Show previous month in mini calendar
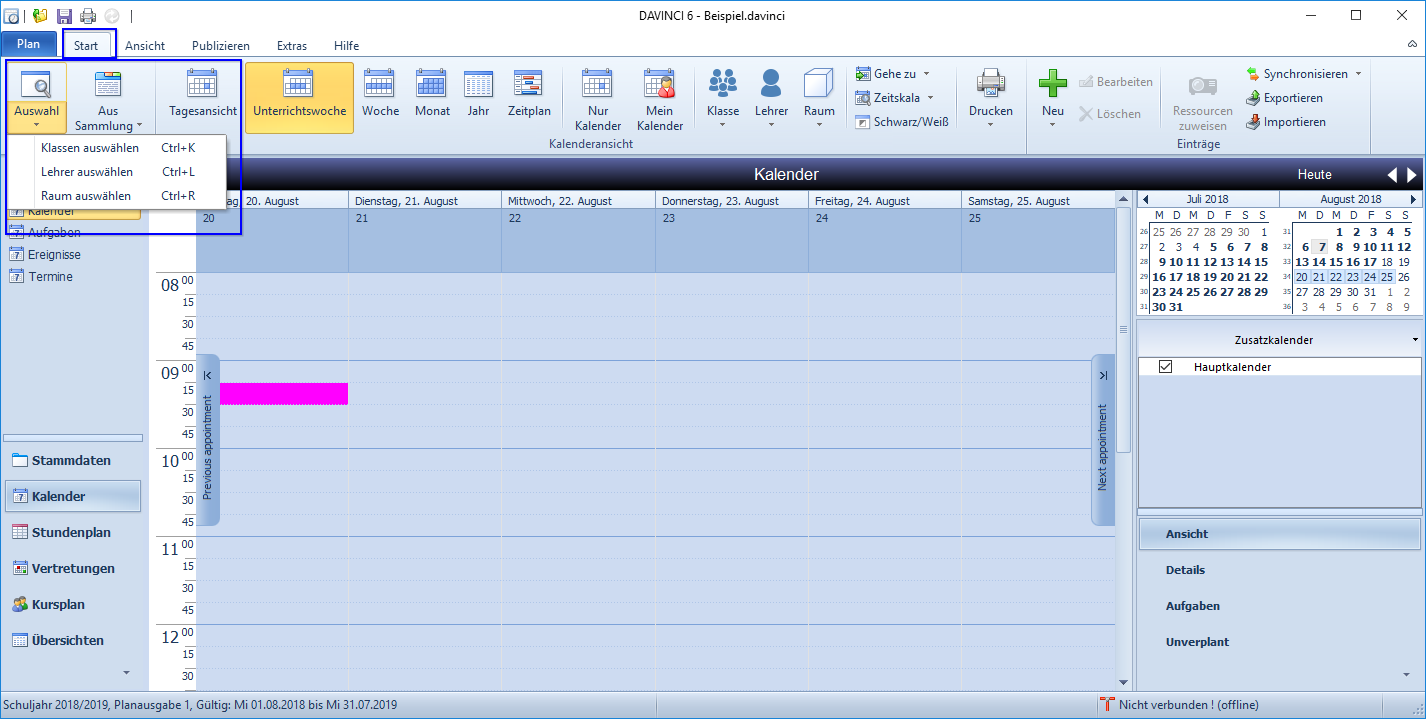The width and height of the screenshot is (1426, 719). point(1145,199)
